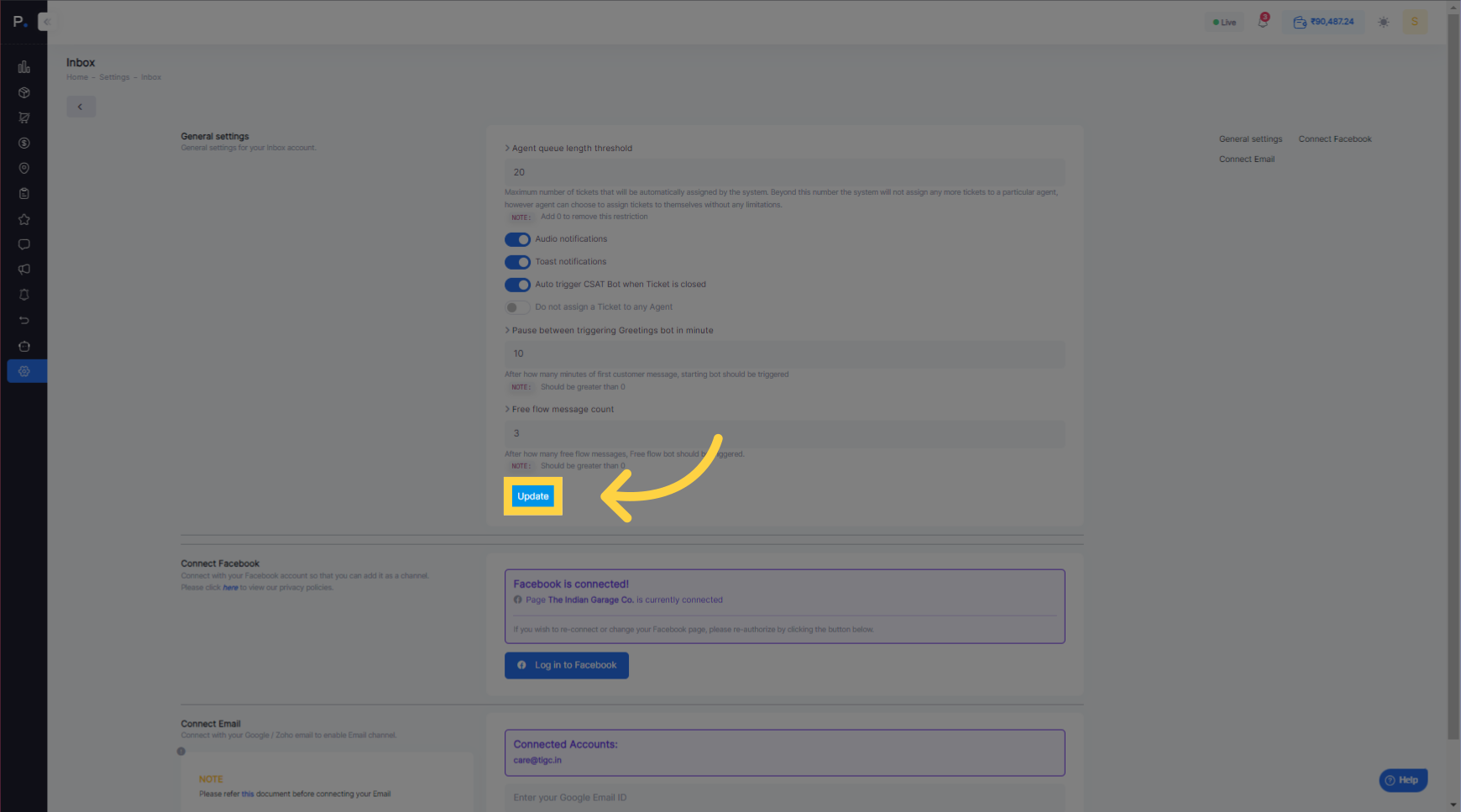Focus the agent queue length field
The height and width of the screenshot is (812, 1461).
tap(784, 172)
